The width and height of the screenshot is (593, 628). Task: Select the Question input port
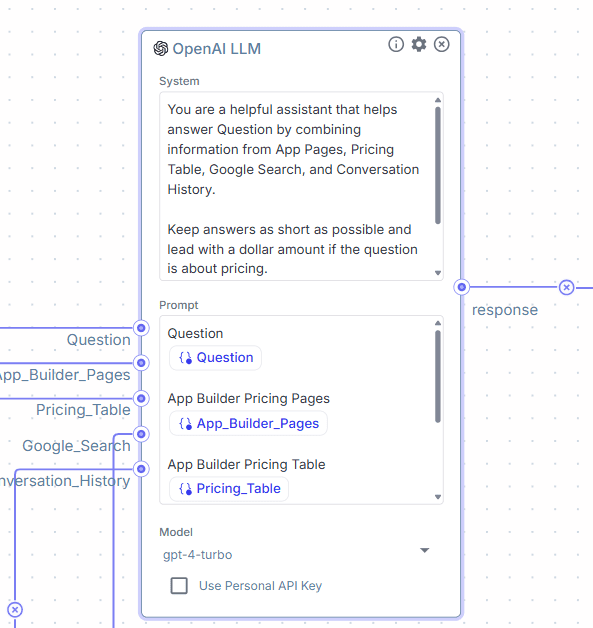coord(141,328)
